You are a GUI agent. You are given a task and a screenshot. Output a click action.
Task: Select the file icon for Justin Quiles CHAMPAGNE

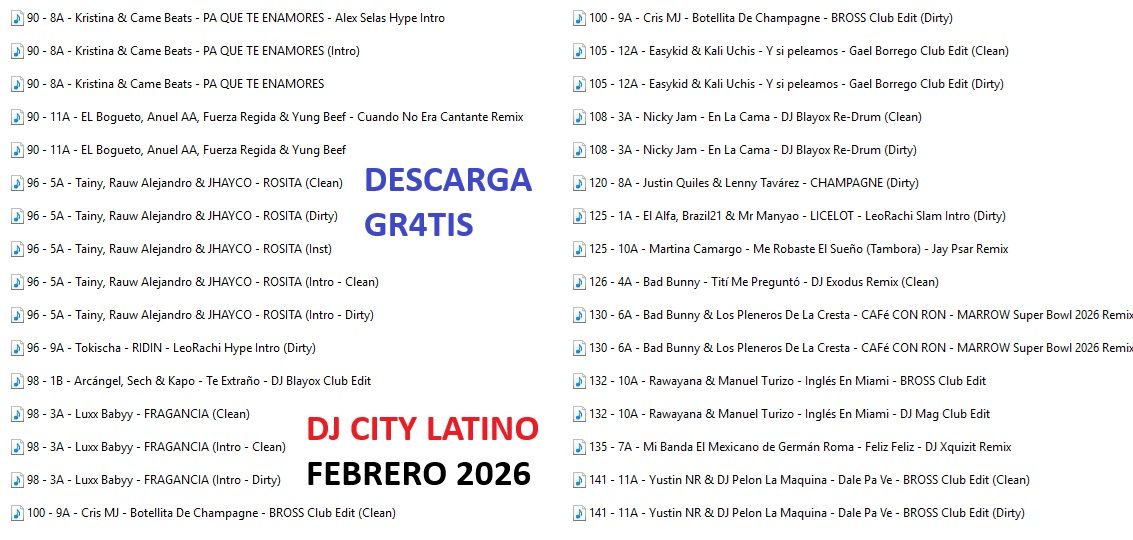(x=579, y=183)
